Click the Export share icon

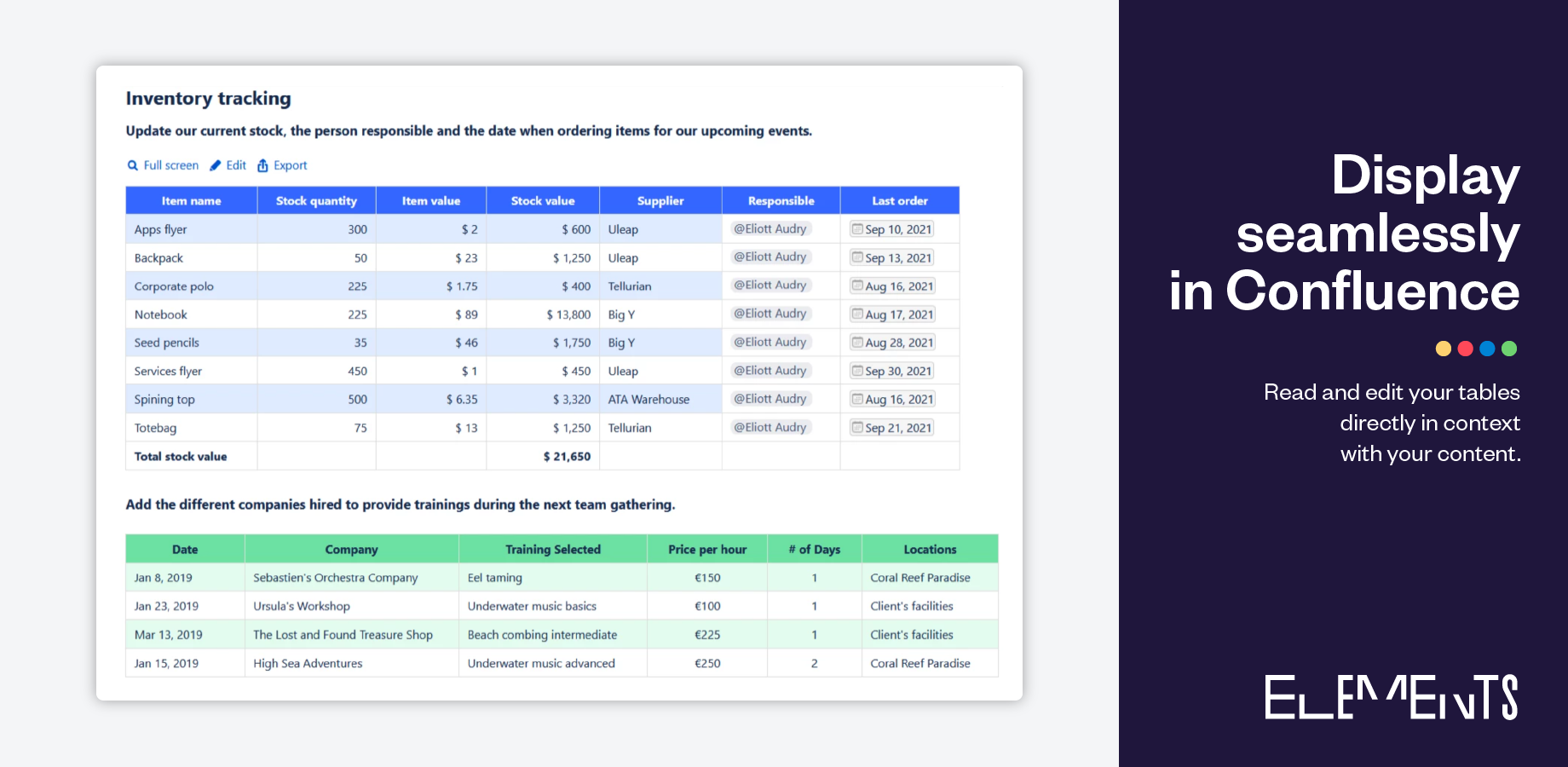[x=263, y=165]
